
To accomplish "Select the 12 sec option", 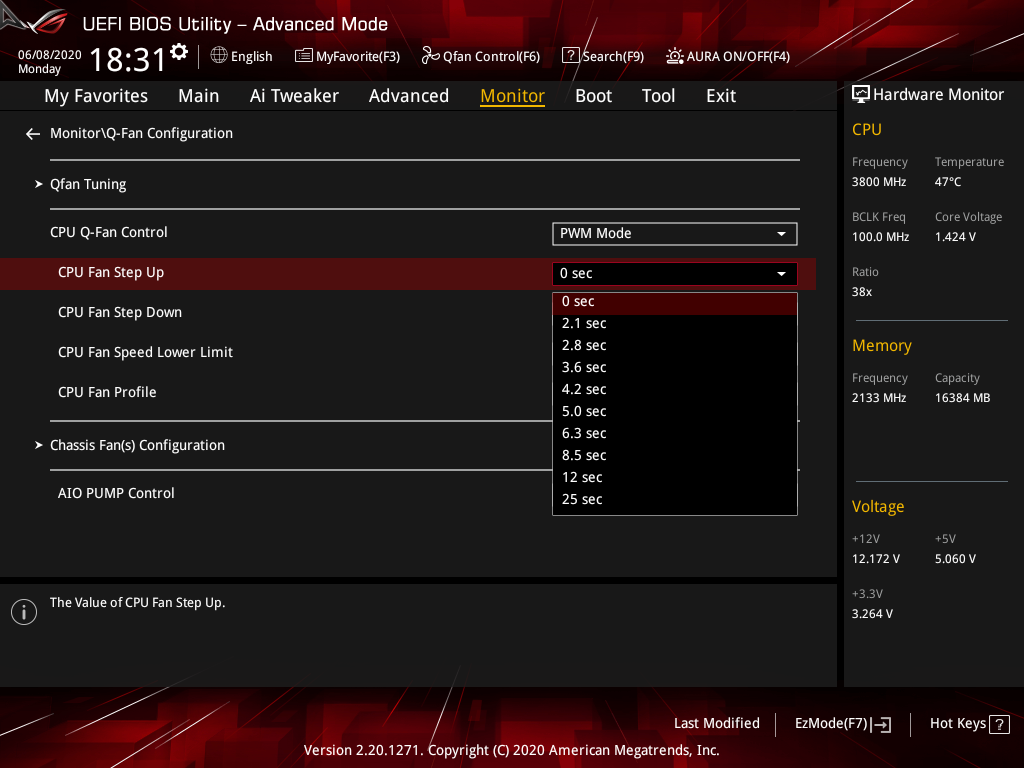I will click(675, 477).
